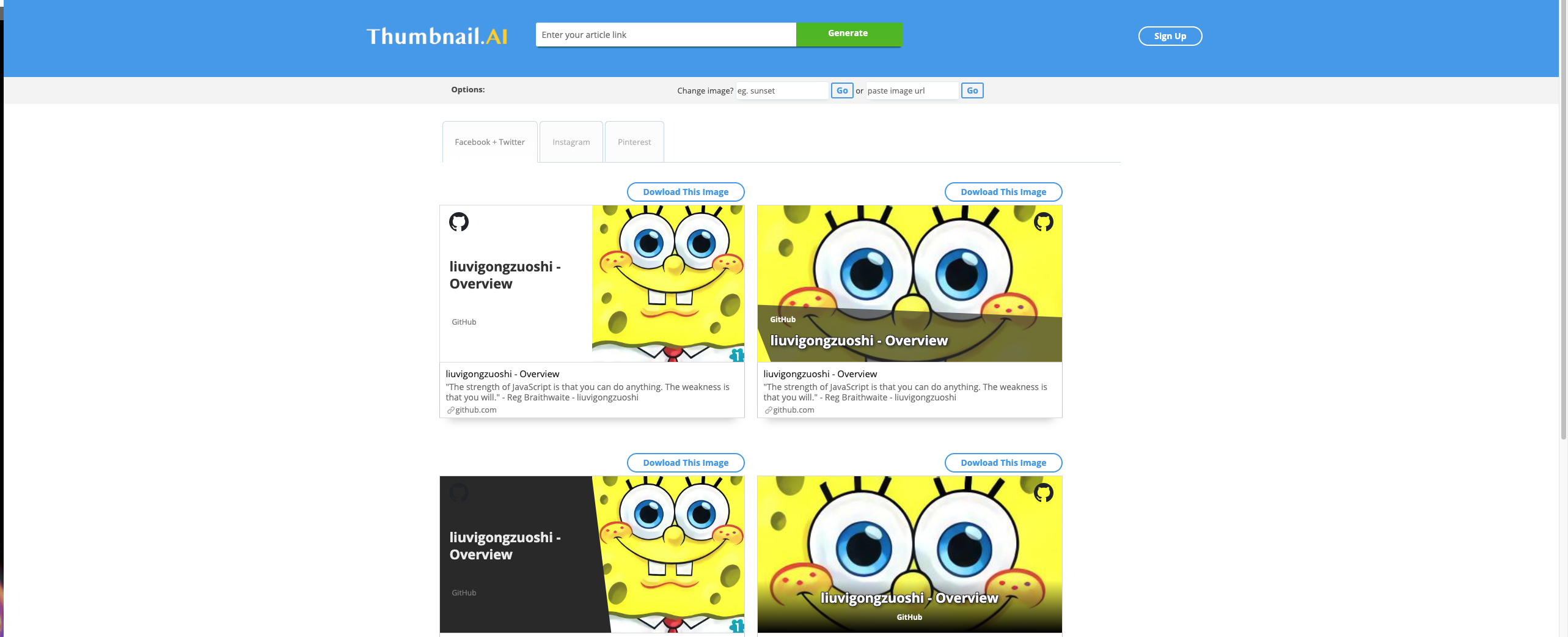The image size is (1568, 637).
Task: Click the bottom-right thumbnail with centered title
Action: click(x=909, y=554)
